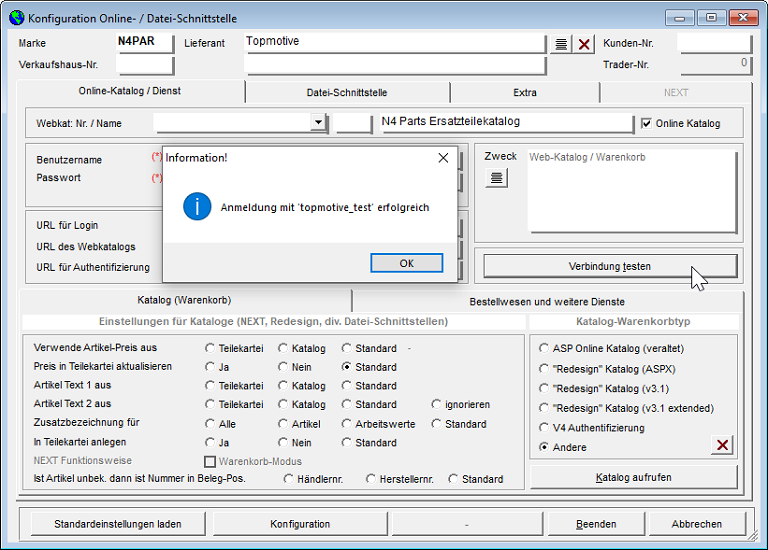Image resolution: width=768 pixels, height=550 pixels.
Task: Confirm the Information dialog with OK
Action: 407,263
